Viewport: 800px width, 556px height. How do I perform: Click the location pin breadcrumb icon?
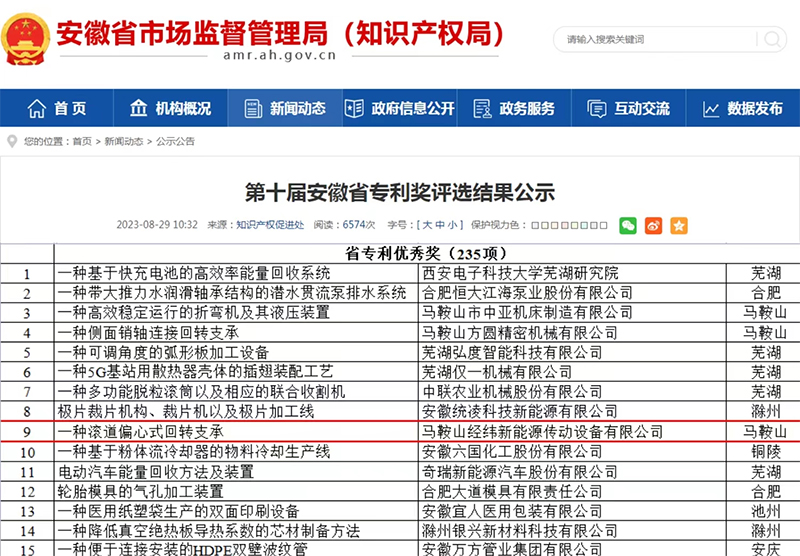(12, 142)
